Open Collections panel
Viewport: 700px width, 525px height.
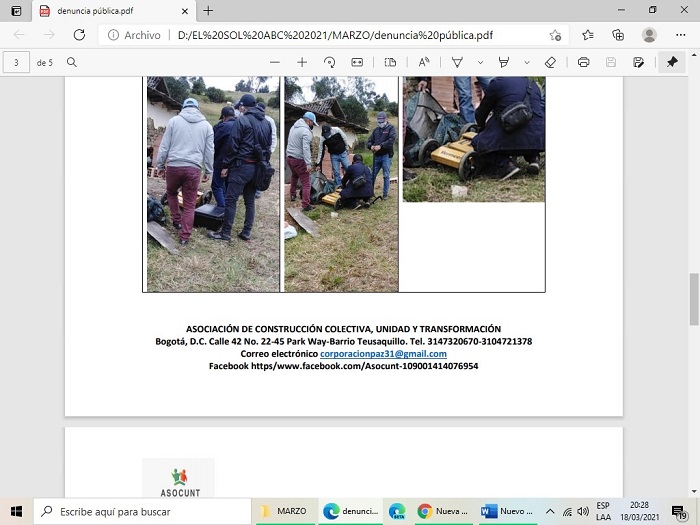pyautogui.click(x=618, y=35)
